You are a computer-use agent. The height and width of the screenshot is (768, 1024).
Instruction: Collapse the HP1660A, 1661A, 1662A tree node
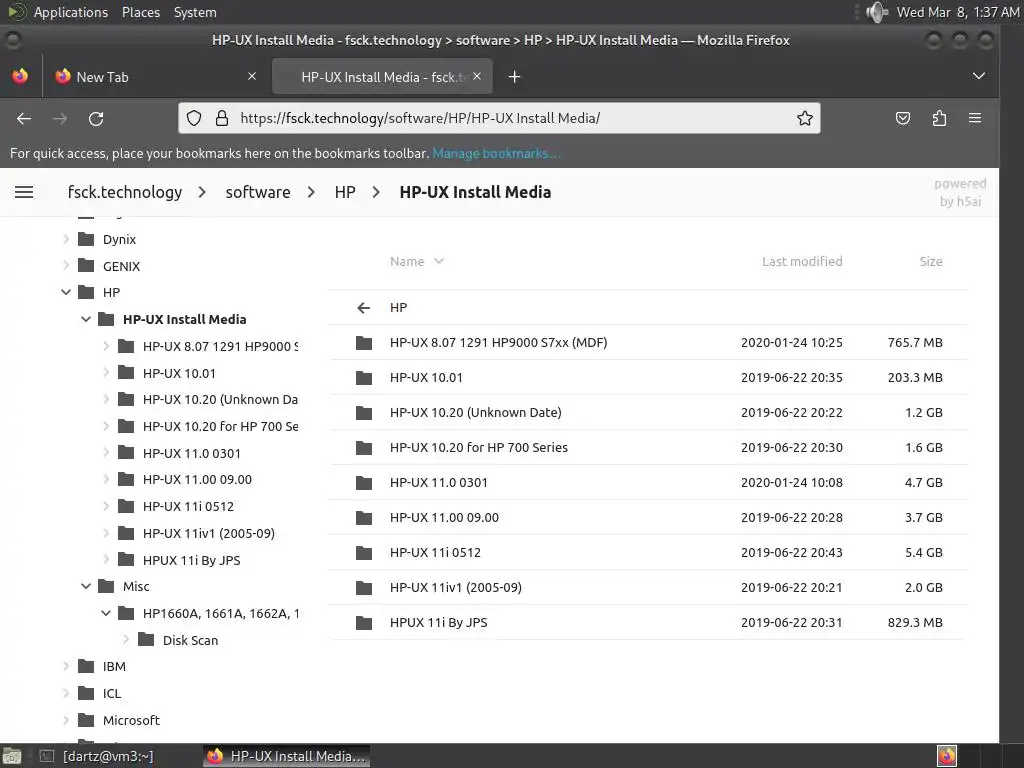[106, 613]
